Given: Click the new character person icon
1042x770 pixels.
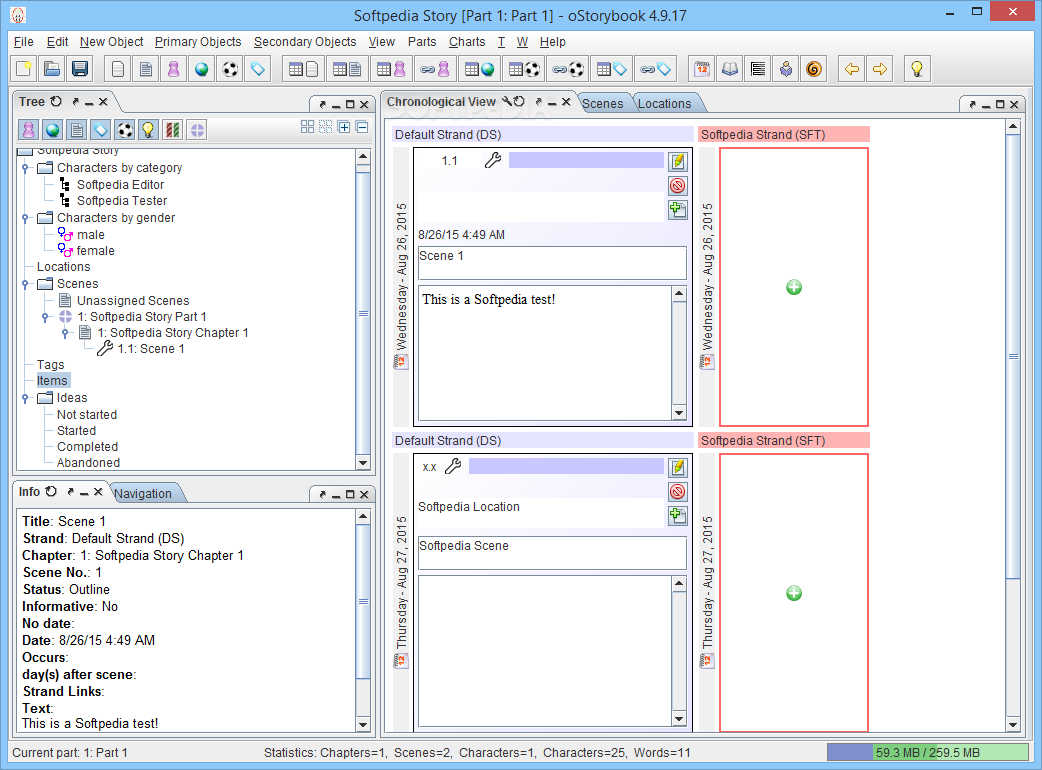Looking at the screenshot, I should pos(173,68).
